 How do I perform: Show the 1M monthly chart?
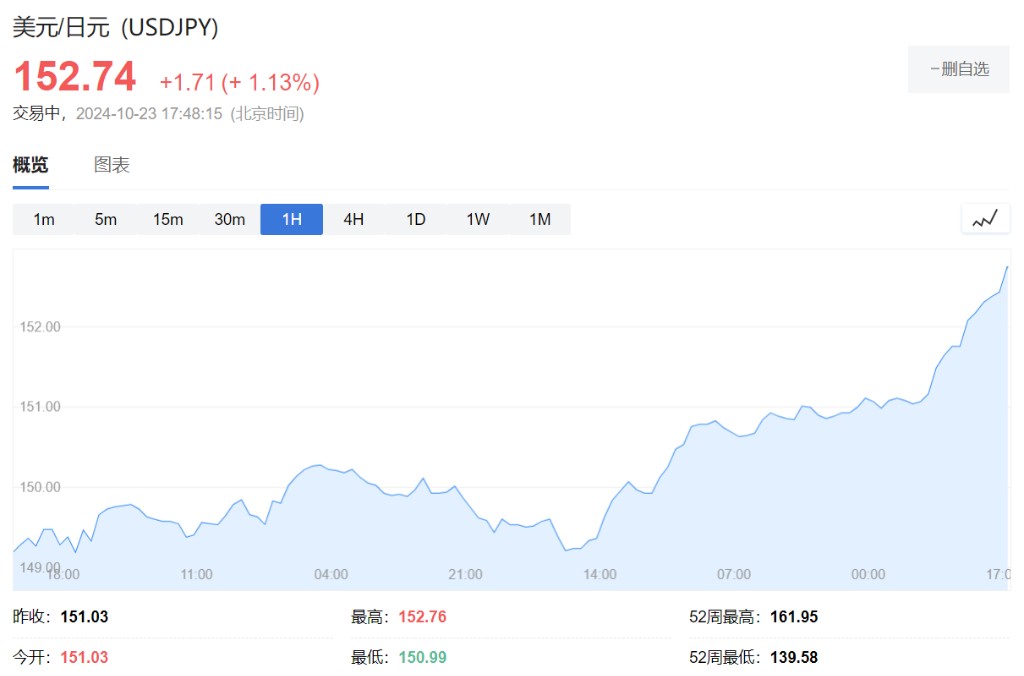click(x=540, y=219)
